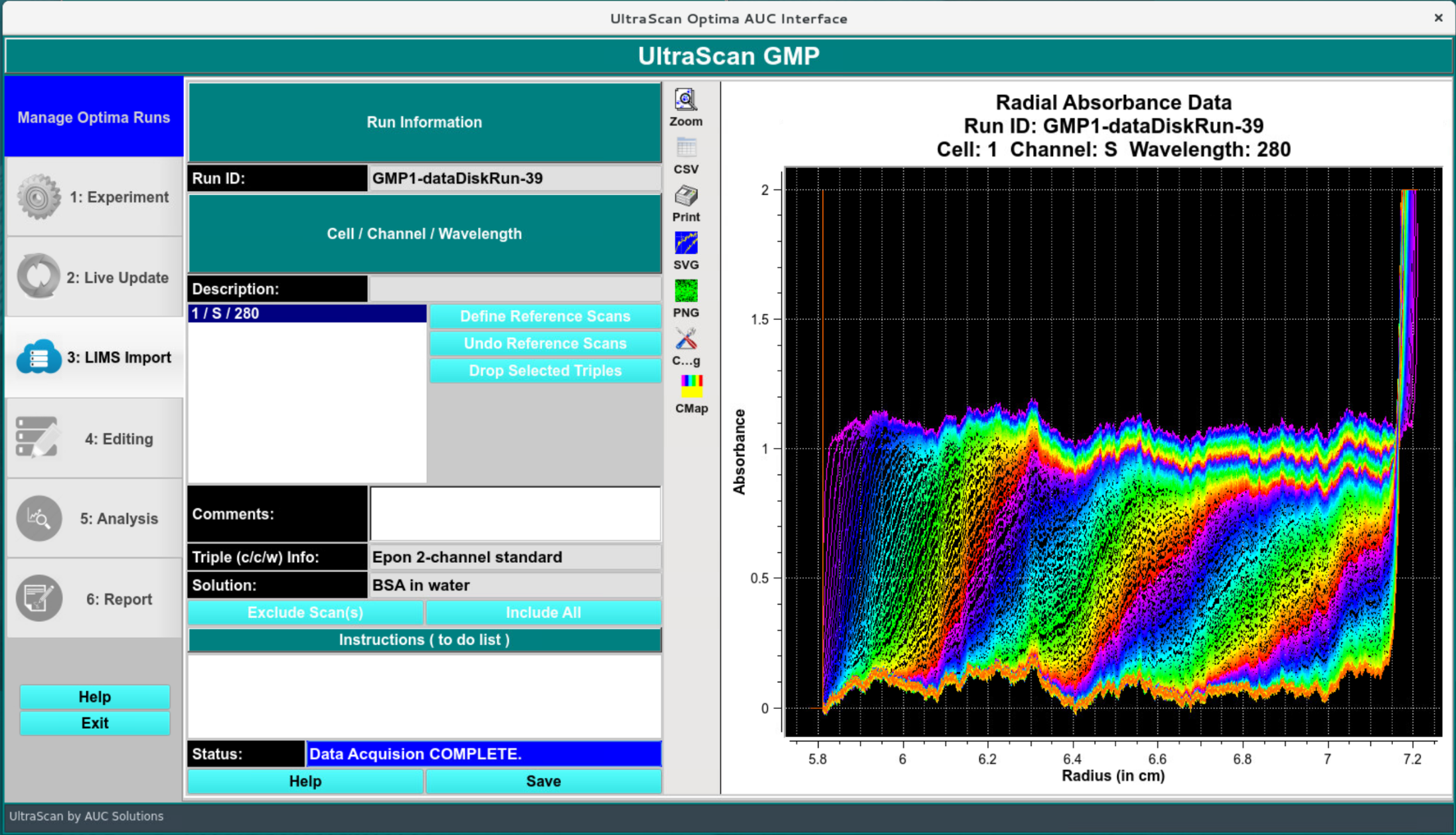Switch to 2: Live Update stage
Viewport: 1456px width, 835px height.
tap(94, 277)
